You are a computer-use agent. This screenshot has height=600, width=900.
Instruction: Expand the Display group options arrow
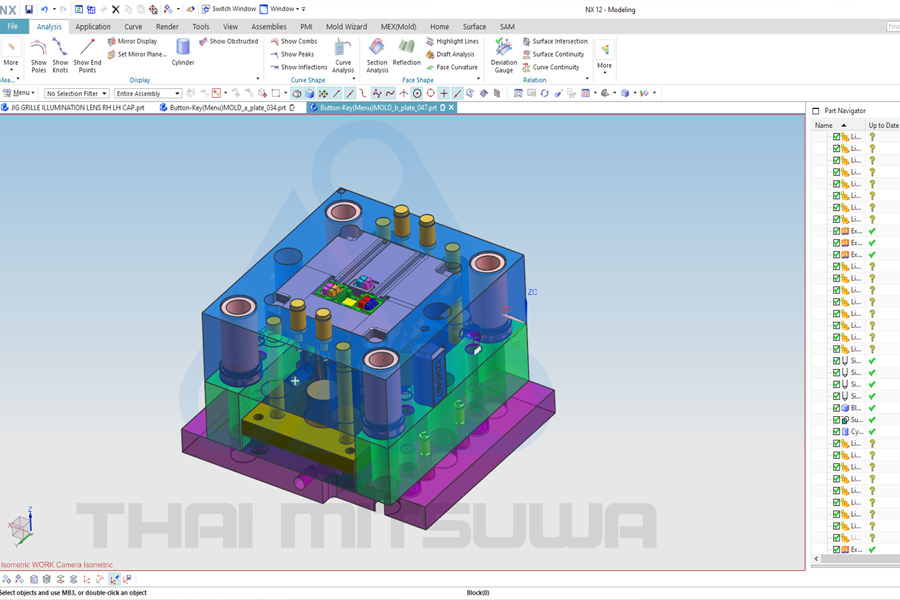pos(257,79)
